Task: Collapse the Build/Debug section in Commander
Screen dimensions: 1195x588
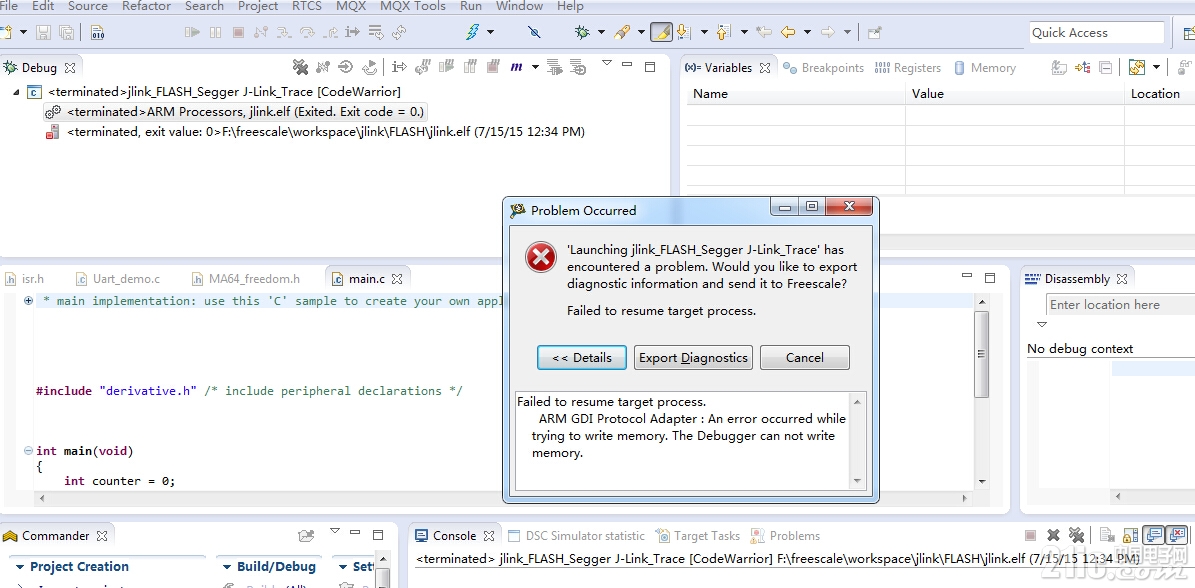Action: [x=226, y=567]
